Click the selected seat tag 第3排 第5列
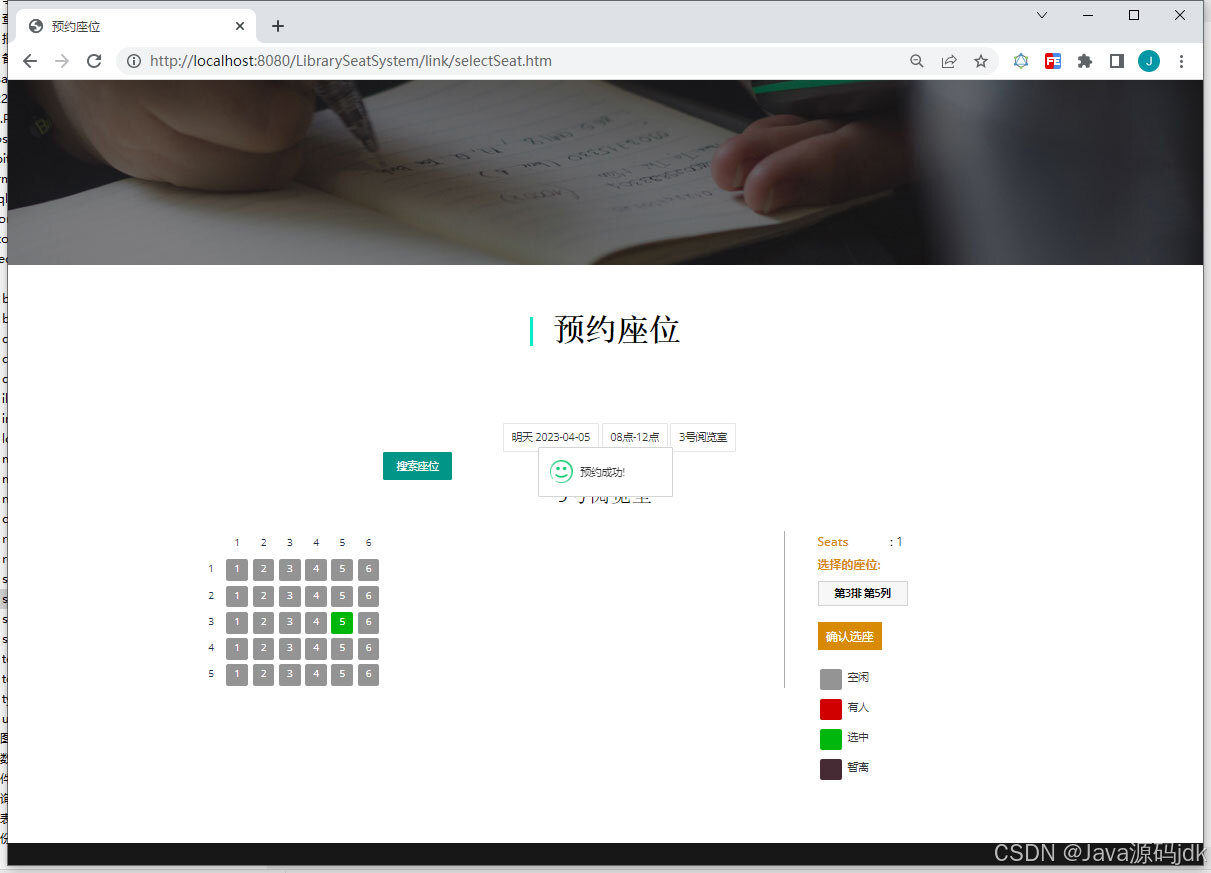 click(863, 593)
